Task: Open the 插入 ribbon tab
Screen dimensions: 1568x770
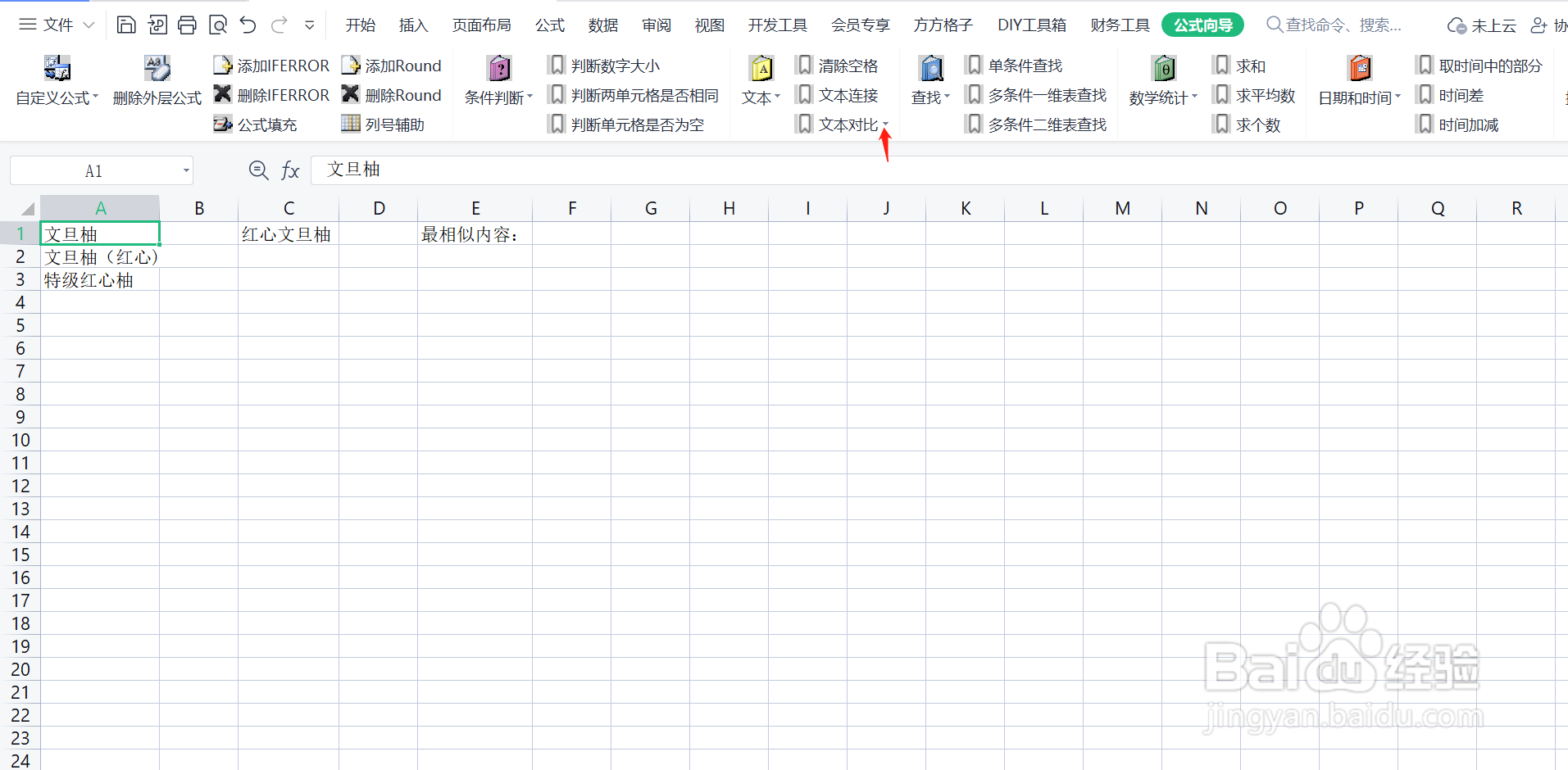Action: pos(413,25)
